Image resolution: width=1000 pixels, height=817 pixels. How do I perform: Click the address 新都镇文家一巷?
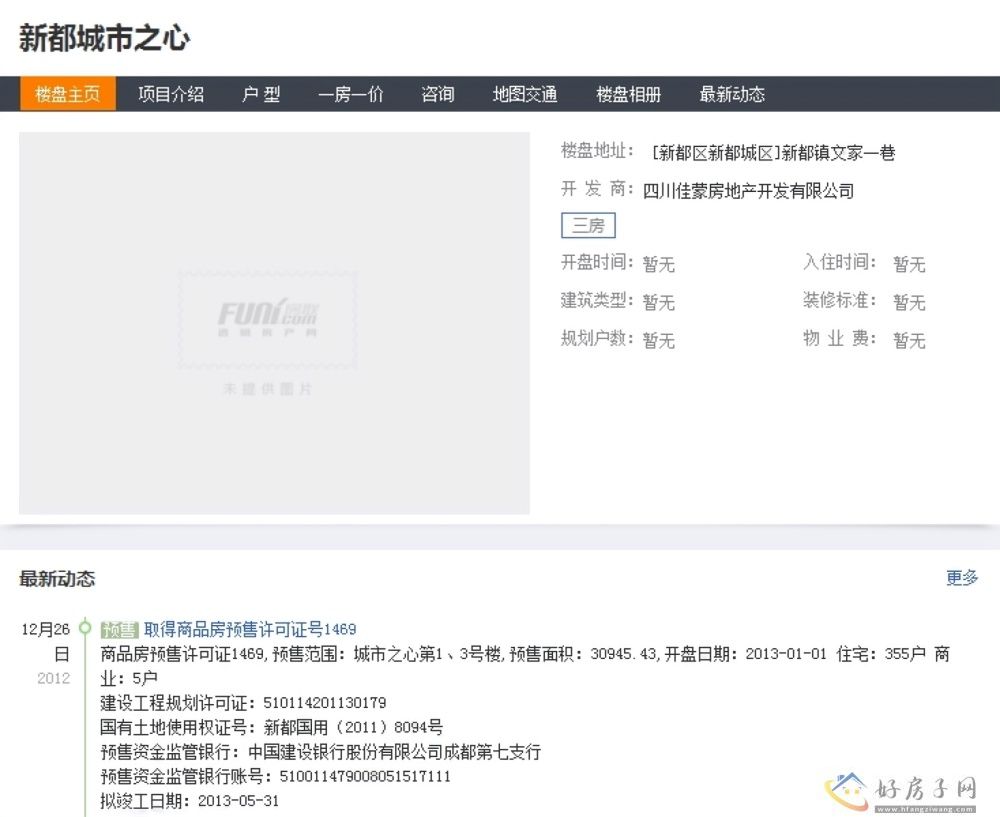tap(838, 153)
